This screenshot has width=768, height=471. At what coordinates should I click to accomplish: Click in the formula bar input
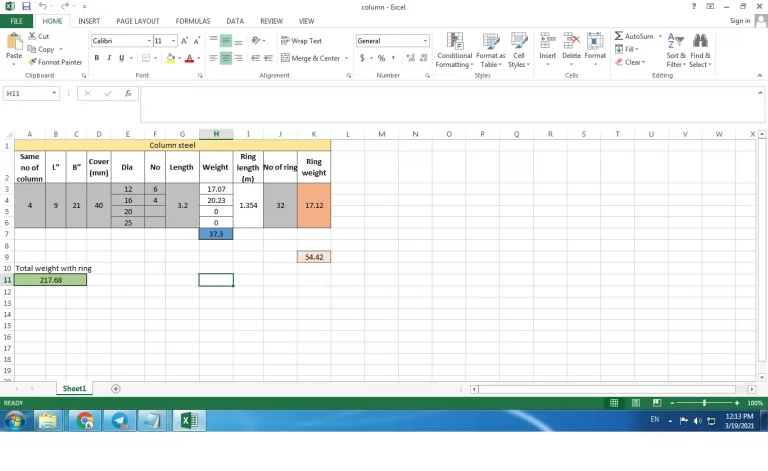pos(448,105)
